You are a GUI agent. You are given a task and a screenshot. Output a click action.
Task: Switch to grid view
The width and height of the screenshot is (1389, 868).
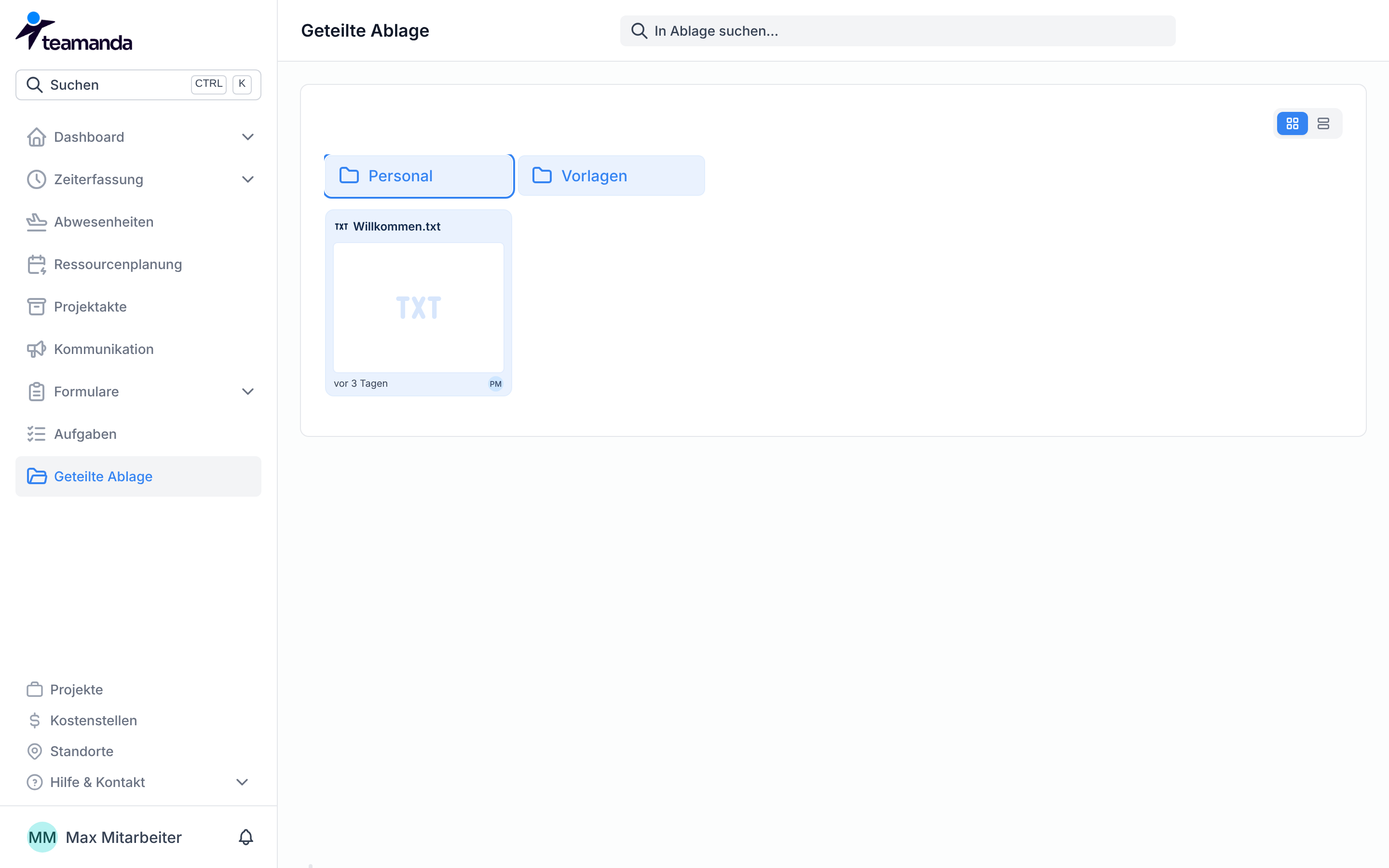point(1292,123)
